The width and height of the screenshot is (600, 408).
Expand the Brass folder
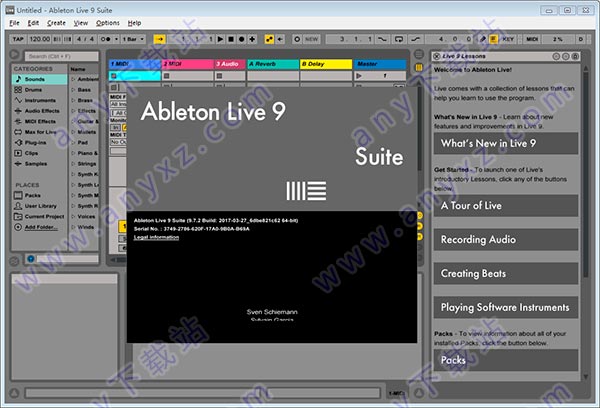pyautogui.click(x=73, y=100)
